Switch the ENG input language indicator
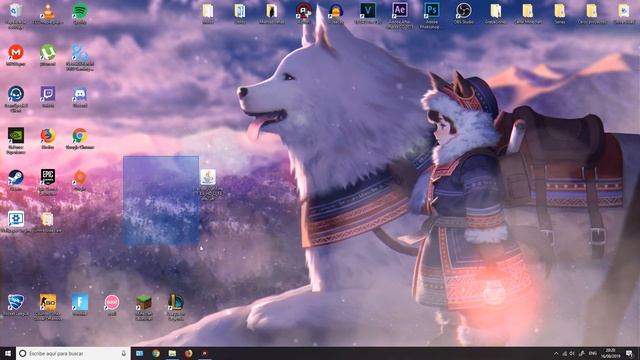Screen dimensions: 640x360 tap(593, 353)
